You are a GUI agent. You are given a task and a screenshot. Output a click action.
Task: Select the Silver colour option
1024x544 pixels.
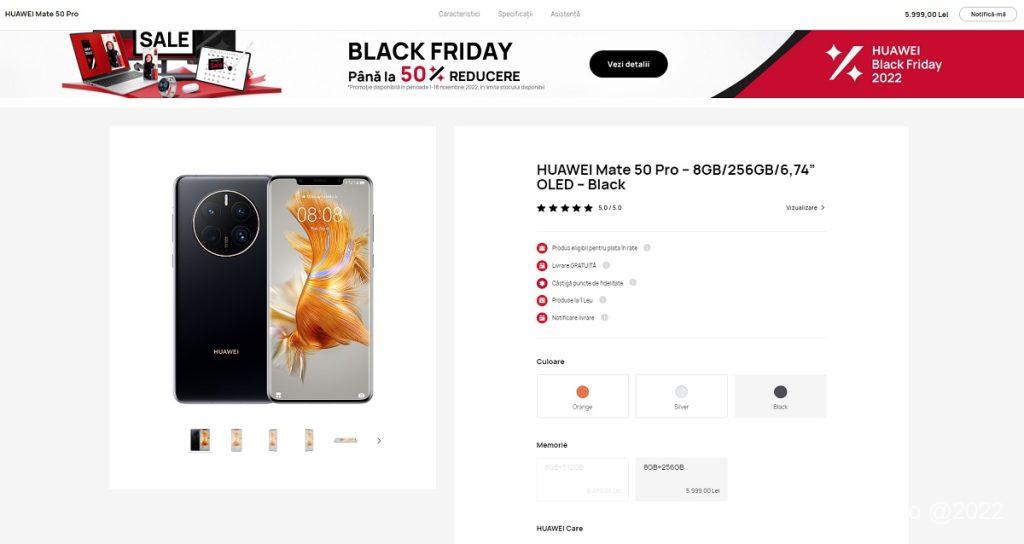681,396
